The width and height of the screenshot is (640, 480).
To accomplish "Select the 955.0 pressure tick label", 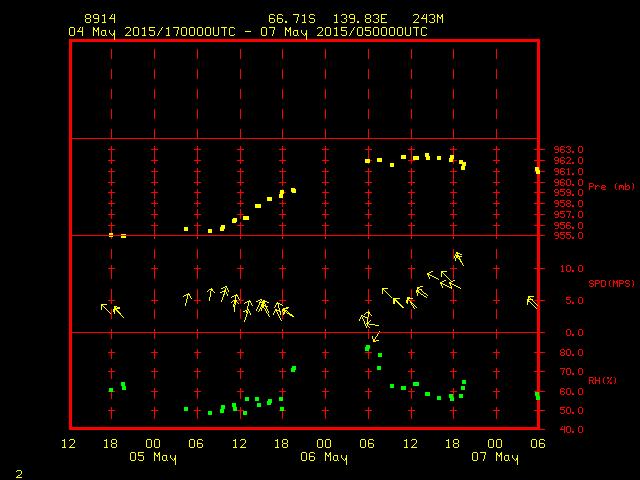I will 568,236.
